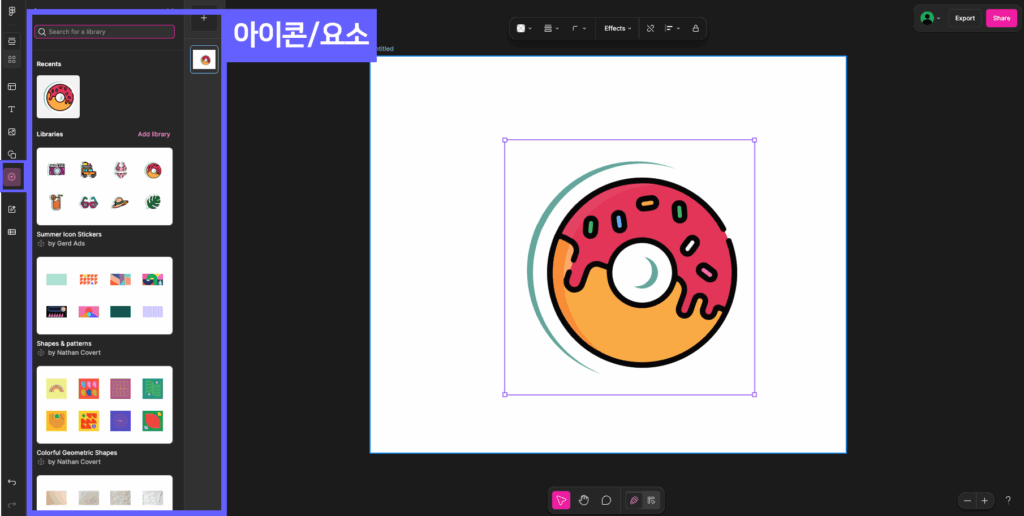Open the fill color swatch
Image resolution: width=1024 pixels, height=516 pixels.
(x=520, y=29)
